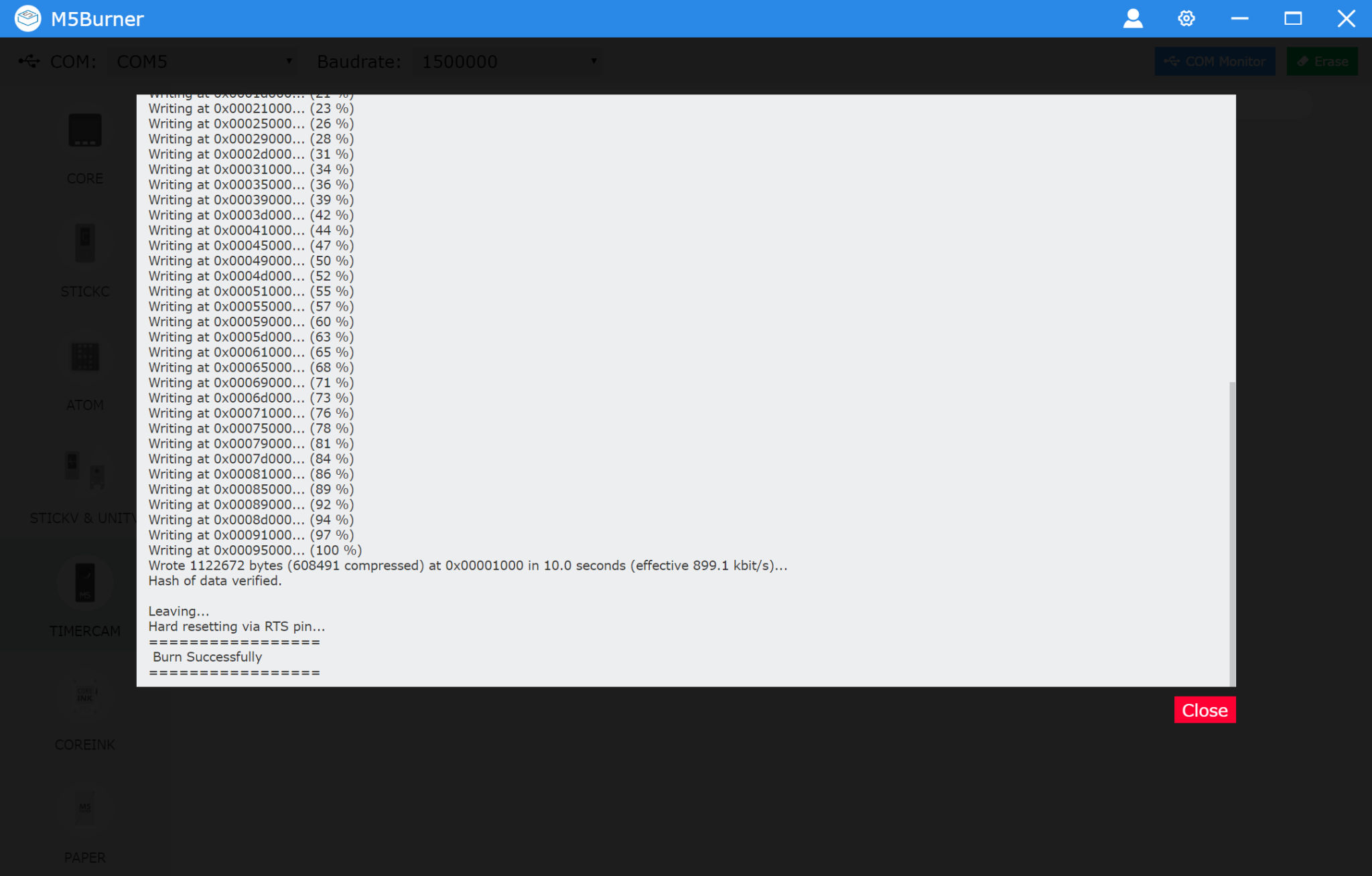Select the STICKC device icon
Screen dimensions: 1372x876
[x=85, y=242]
